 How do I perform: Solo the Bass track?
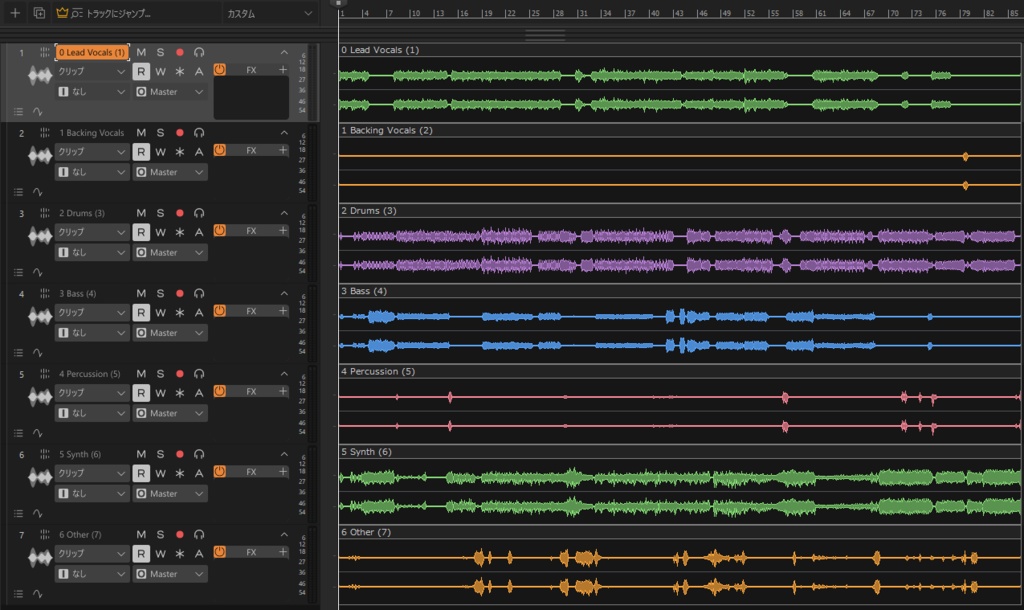(160, 293)
